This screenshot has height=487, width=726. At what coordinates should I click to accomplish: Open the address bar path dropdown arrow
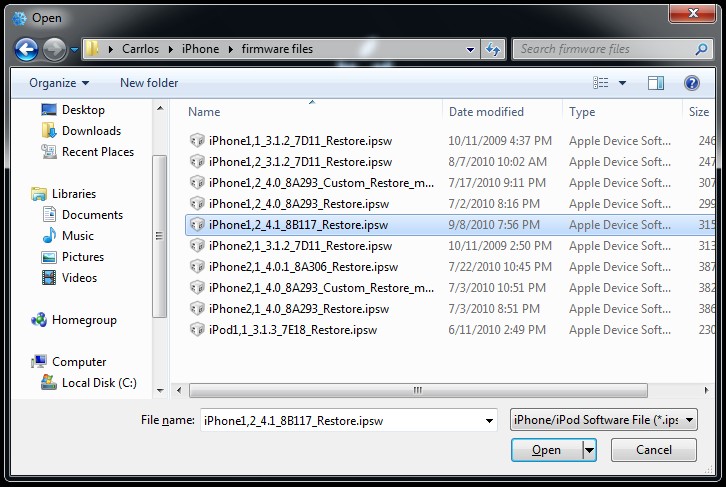(471, 49)
